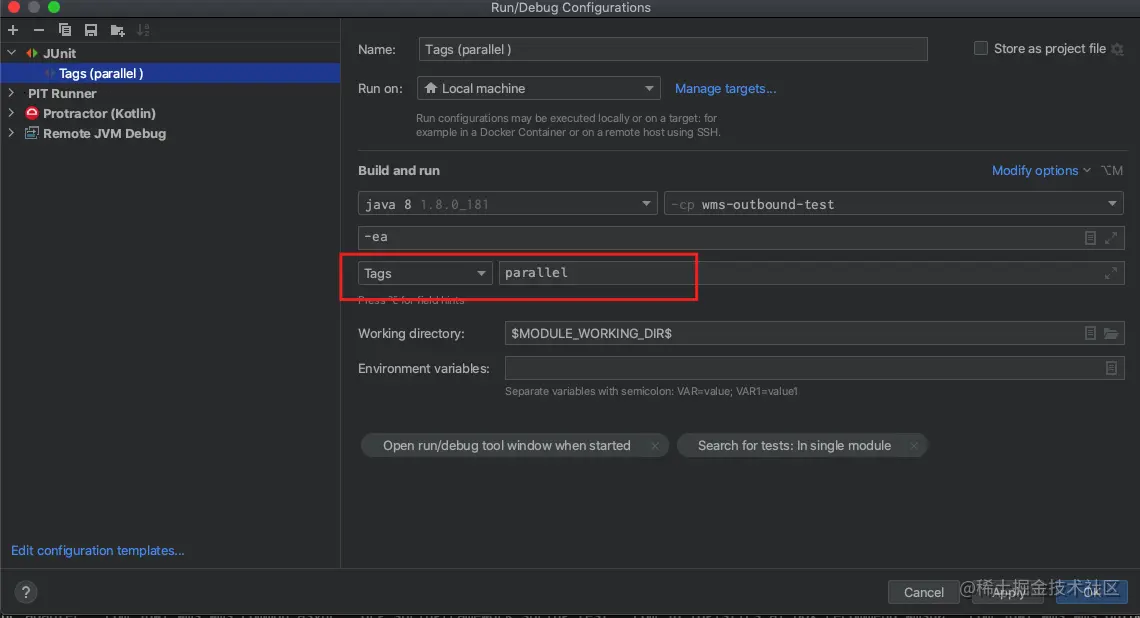
Task: Open the Run on Local machine dropdown
Action: coord(538,88)
